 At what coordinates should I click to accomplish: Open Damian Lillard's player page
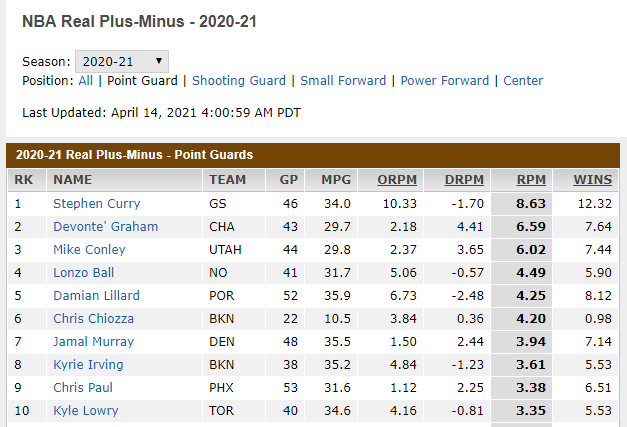[x=96, y=296]
